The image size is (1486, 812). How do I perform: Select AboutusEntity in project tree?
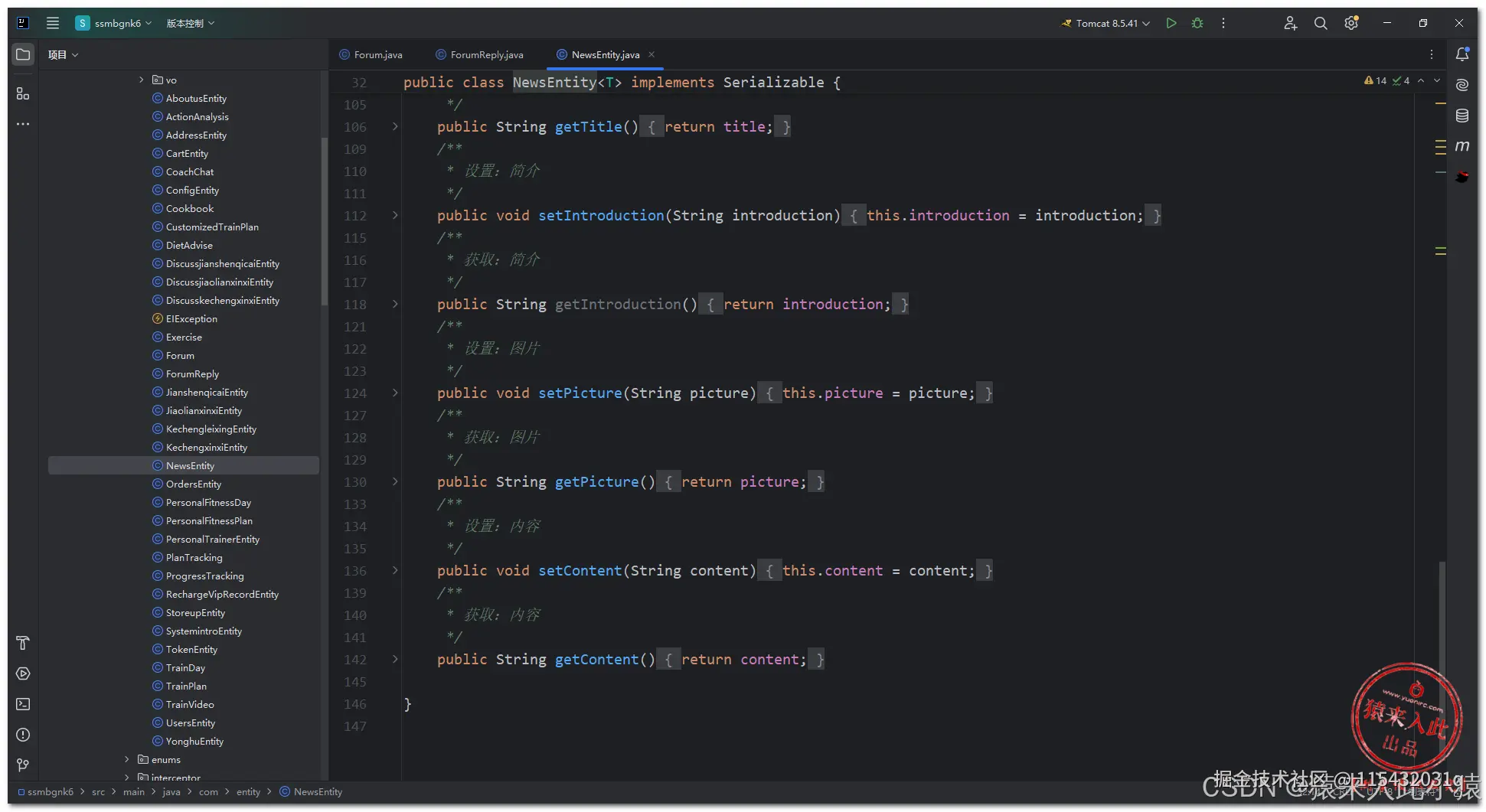196,98
